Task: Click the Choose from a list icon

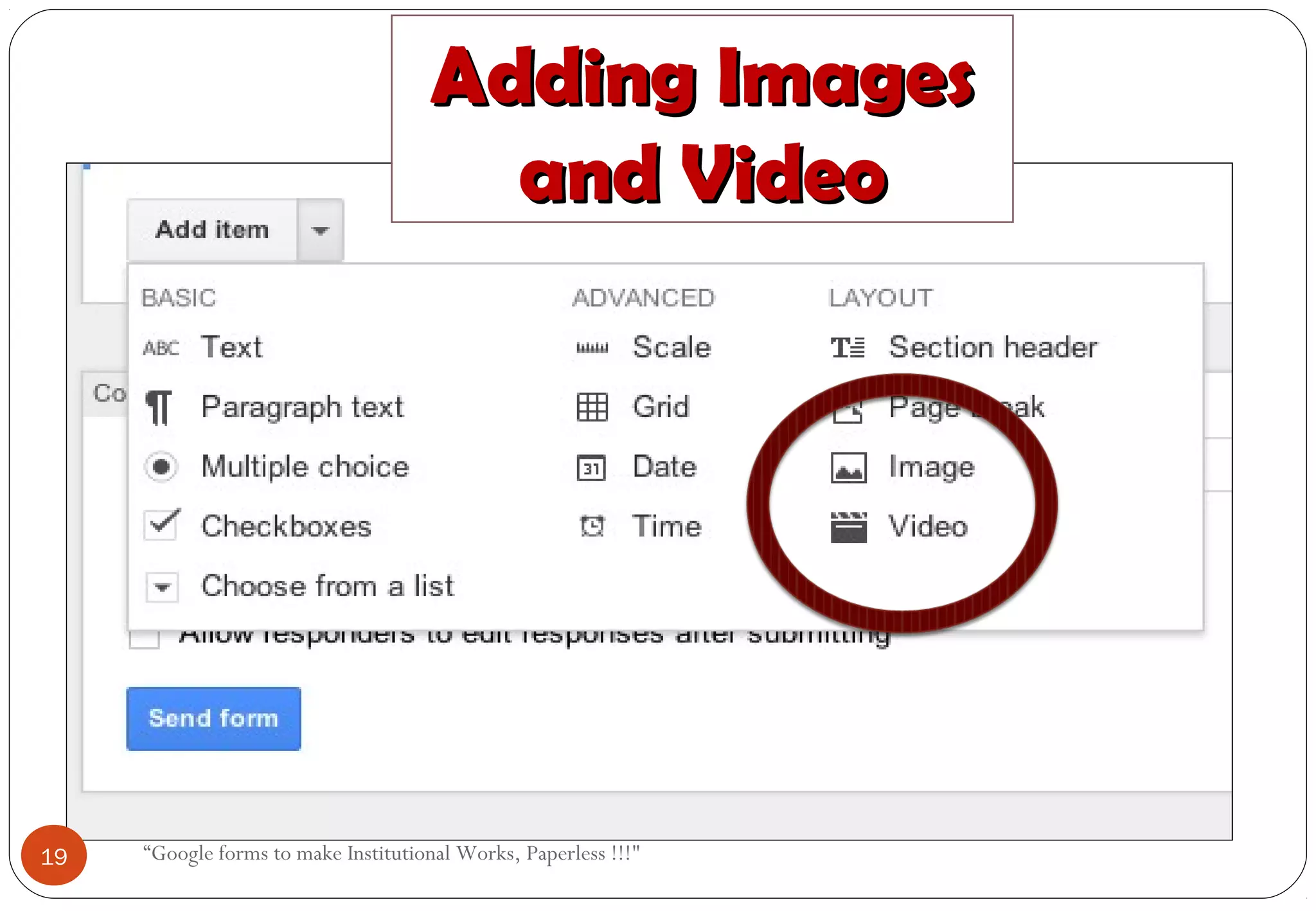Action: (x=161, y=587)
